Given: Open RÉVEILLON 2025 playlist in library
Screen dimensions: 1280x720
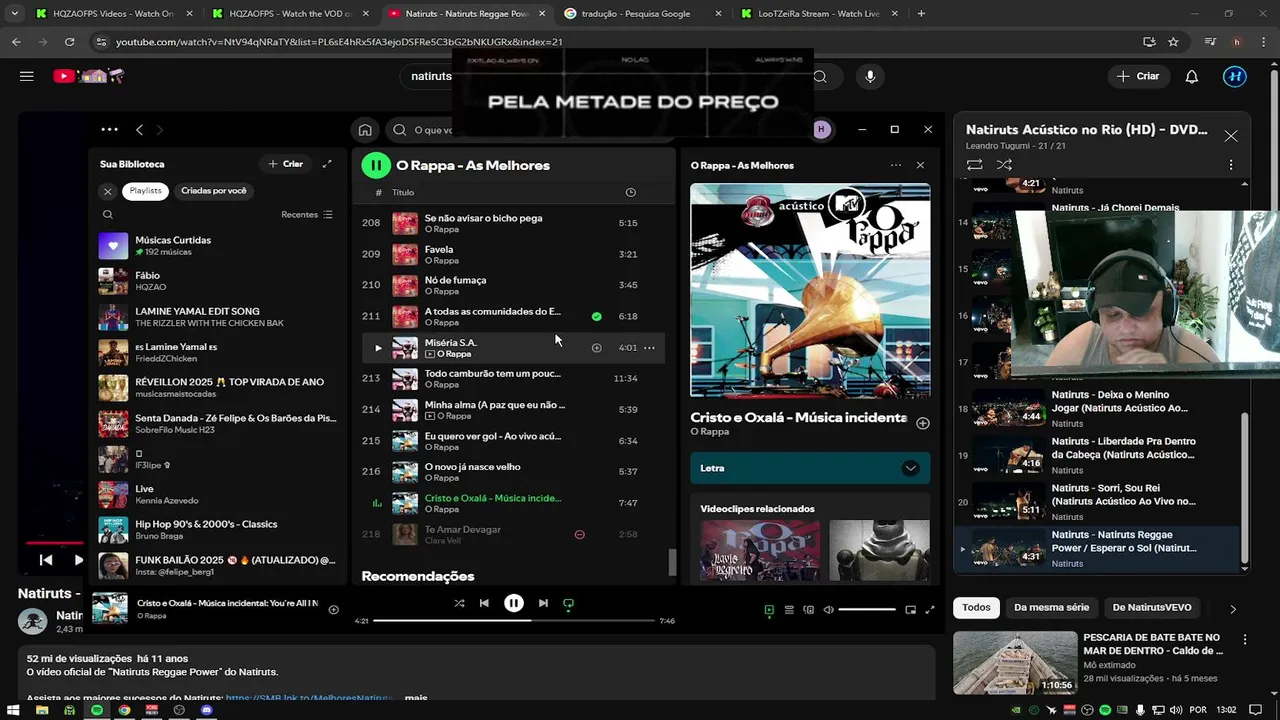Looking at the screenshot, I should 216,387.
